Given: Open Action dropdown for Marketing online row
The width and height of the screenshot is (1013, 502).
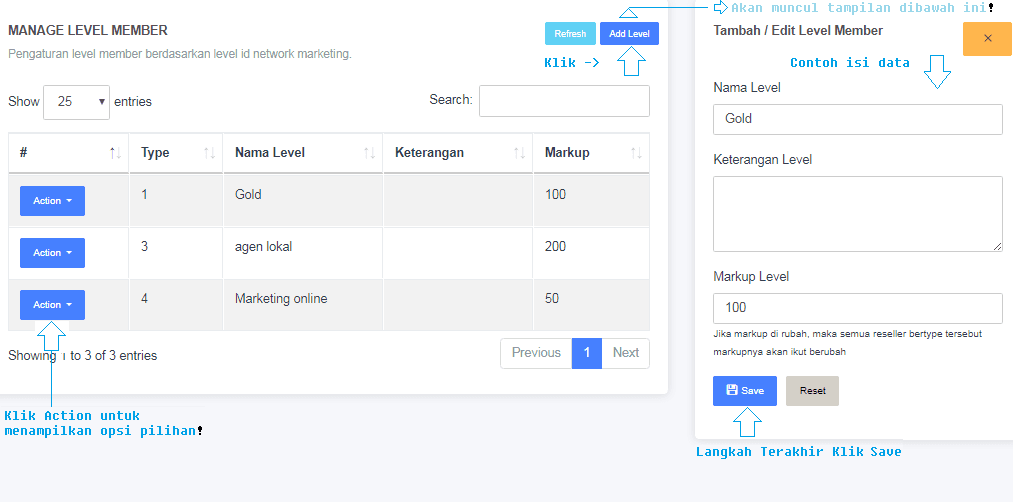Looking at the screenshot, I should [x=52, y=305].
